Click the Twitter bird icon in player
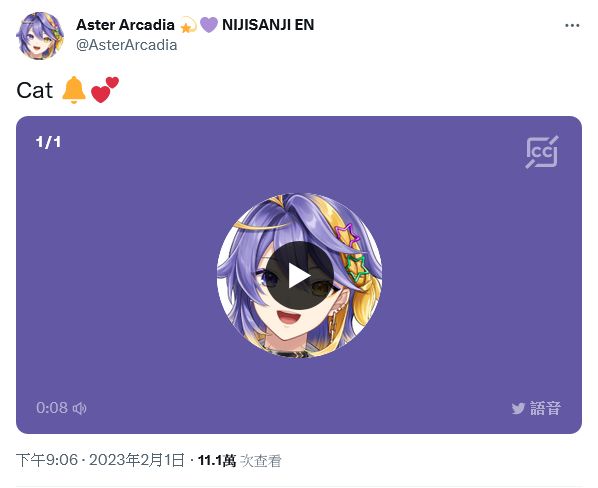This screenshot has width=598, height=488. point(518,409)
